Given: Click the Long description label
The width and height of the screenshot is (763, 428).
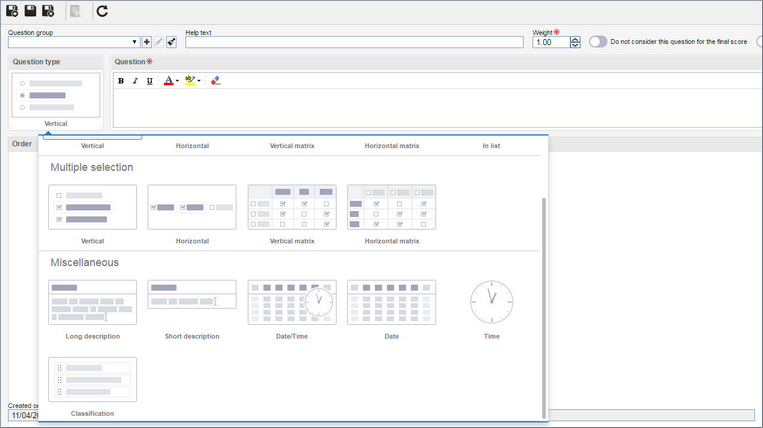Looking at the screenshot, I should (92, 337).
